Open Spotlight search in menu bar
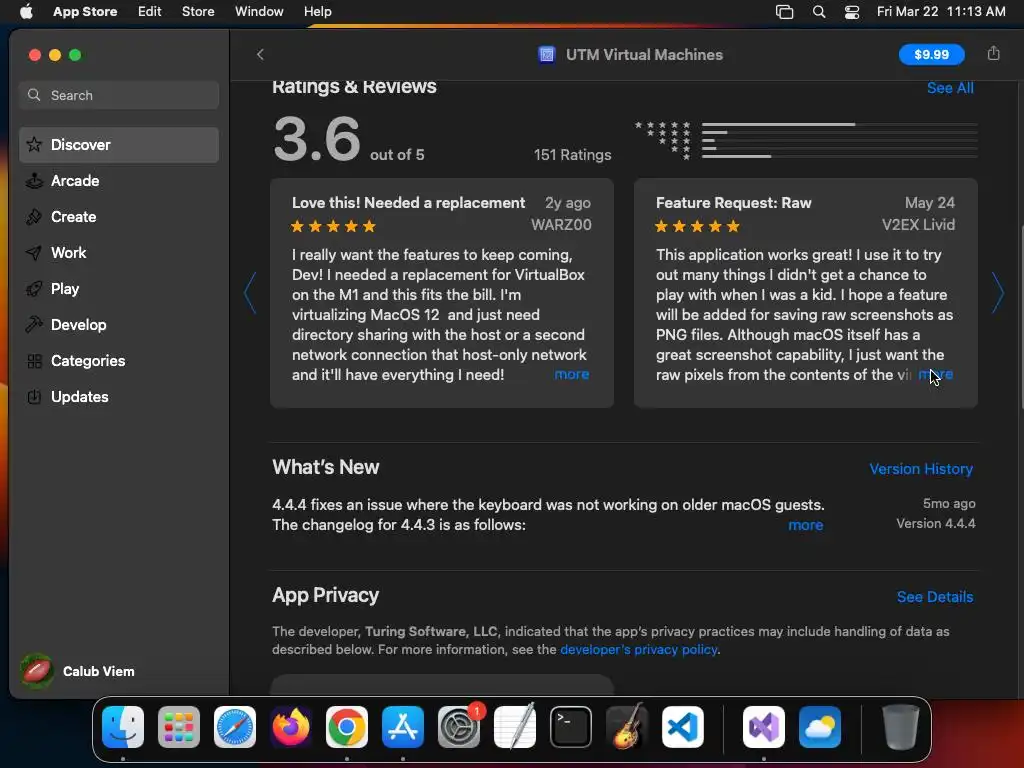 tap(819, 12)
